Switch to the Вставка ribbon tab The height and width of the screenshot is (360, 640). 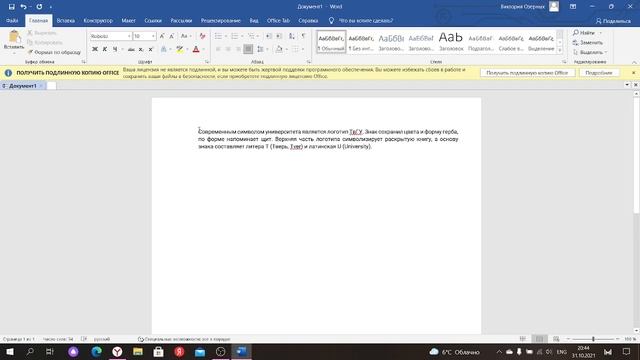65,20
